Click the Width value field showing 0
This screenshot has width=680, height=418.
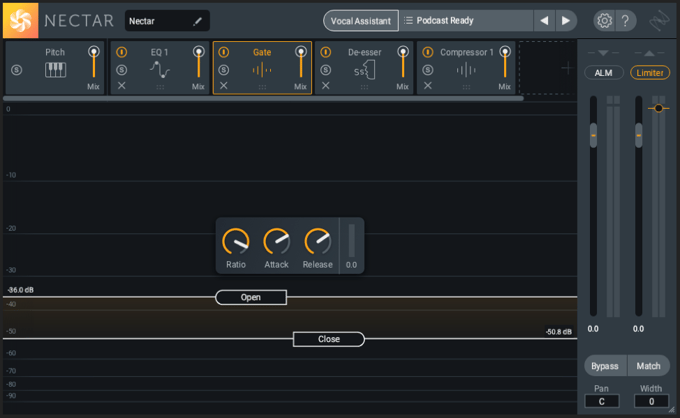[651, 401]
